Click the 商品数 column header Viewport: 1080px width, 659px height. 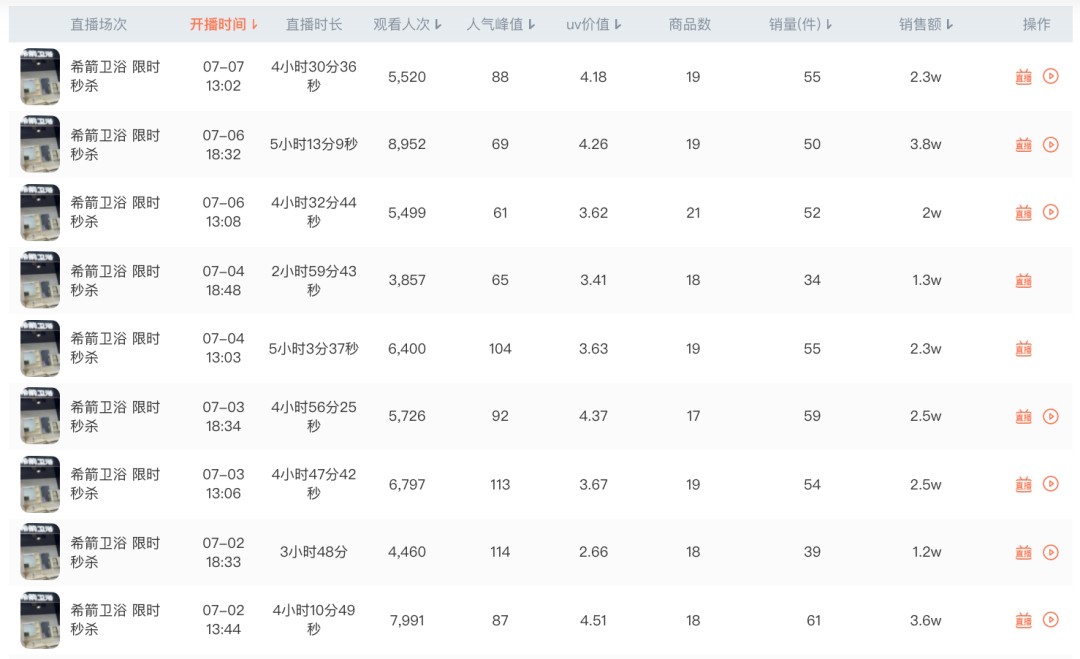pyautogui.click(x=689, y=24)
